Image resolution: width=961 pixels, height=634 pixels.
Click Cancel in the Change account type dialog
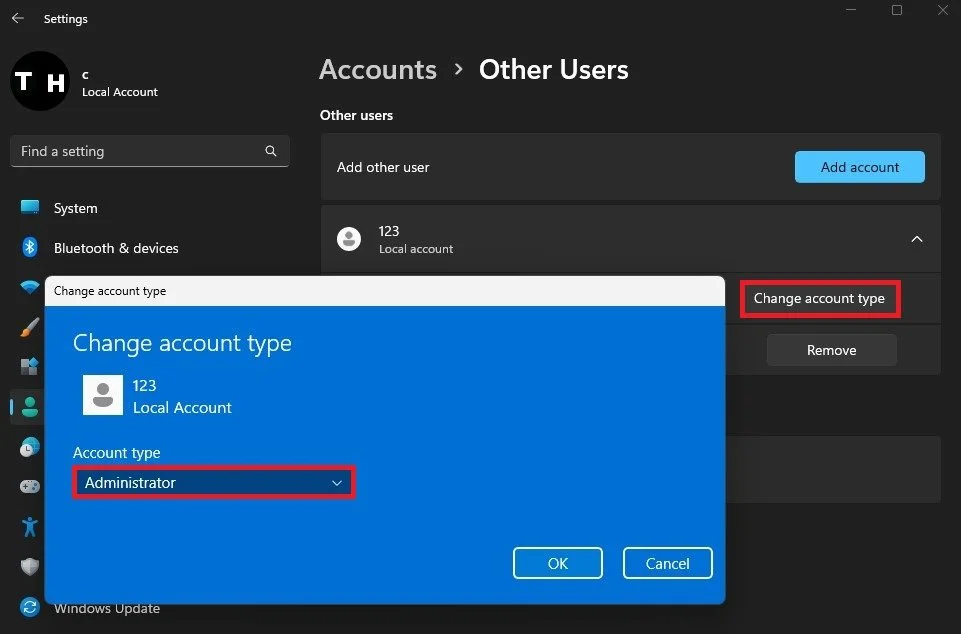tap(667, 563)
